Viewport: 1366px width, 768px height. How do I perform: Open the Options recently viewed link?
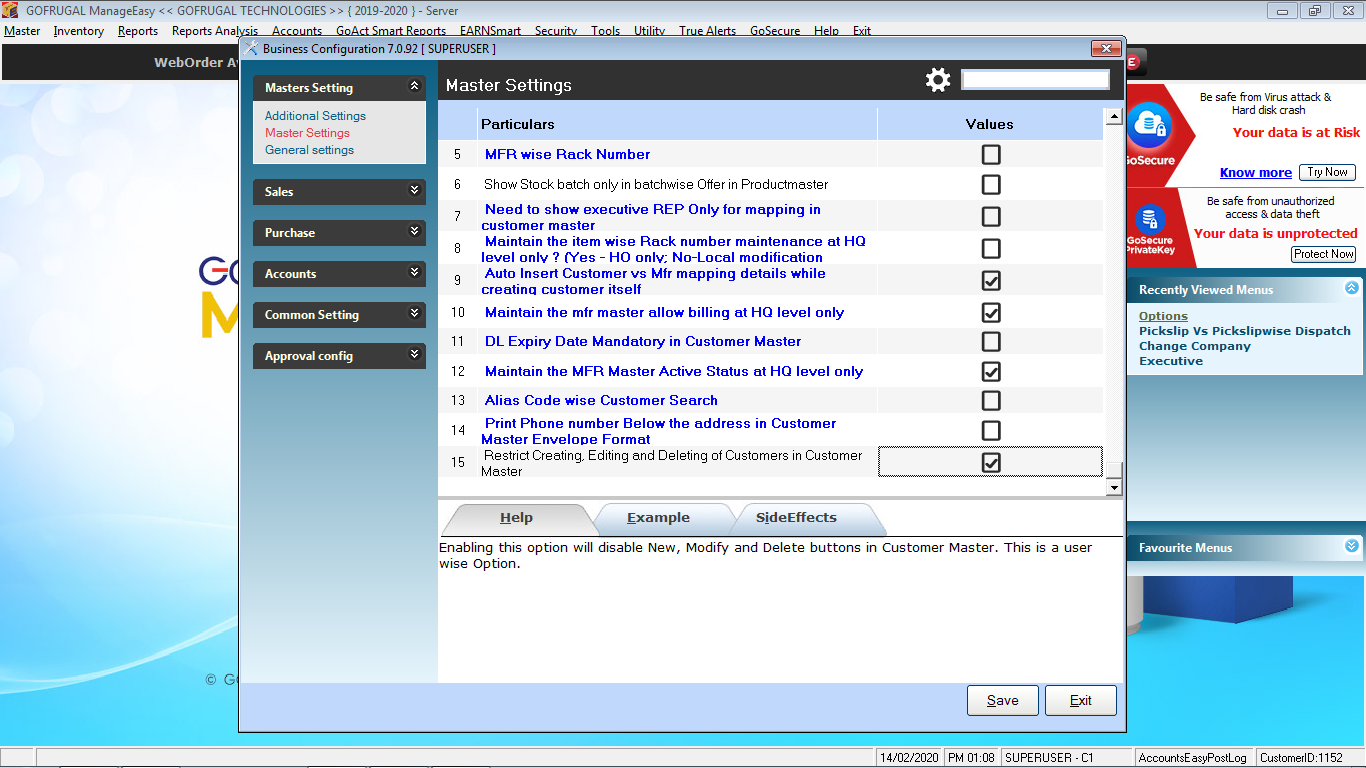tap(1163, 316)
